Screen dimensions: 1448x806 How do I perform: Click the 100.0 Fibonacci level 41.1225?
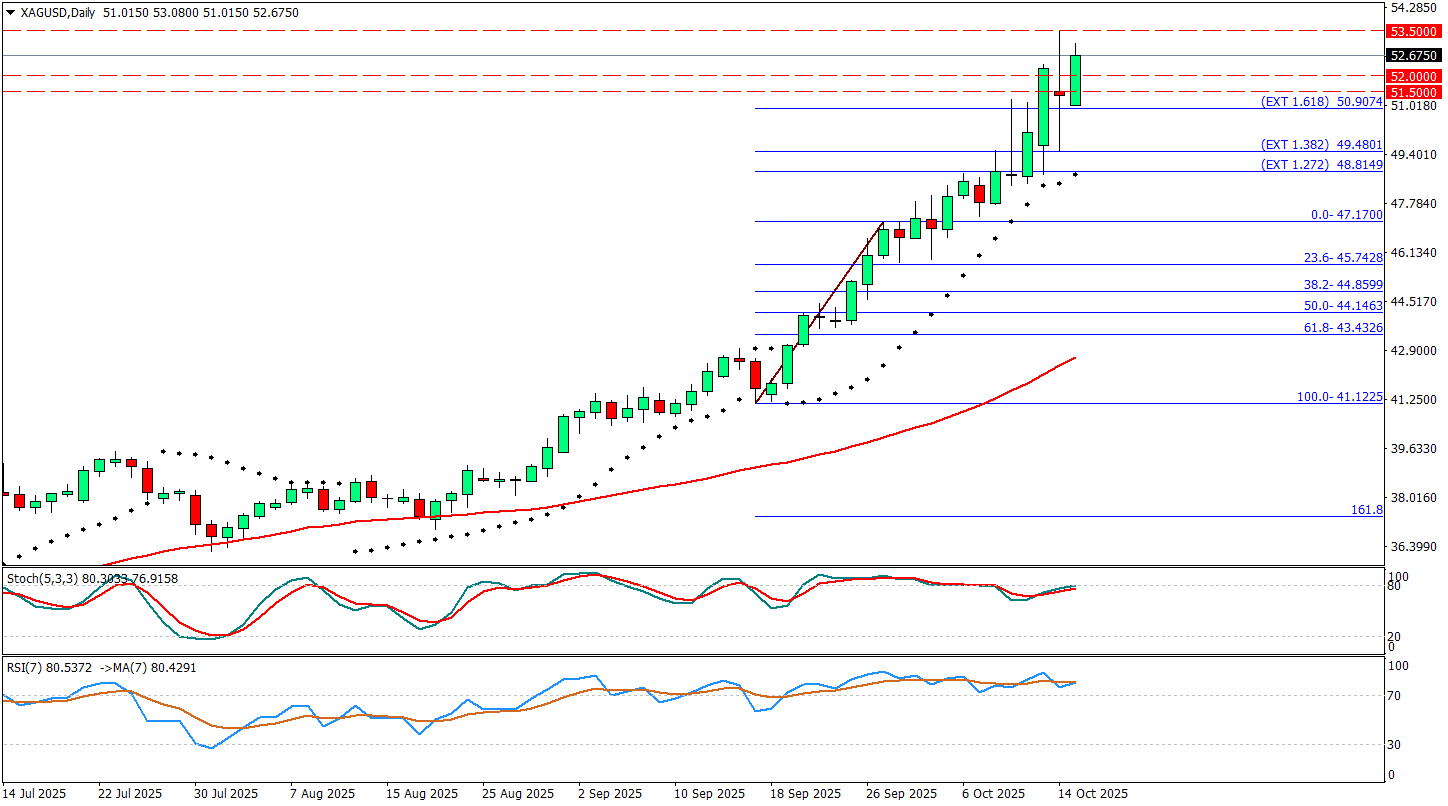1339,397
